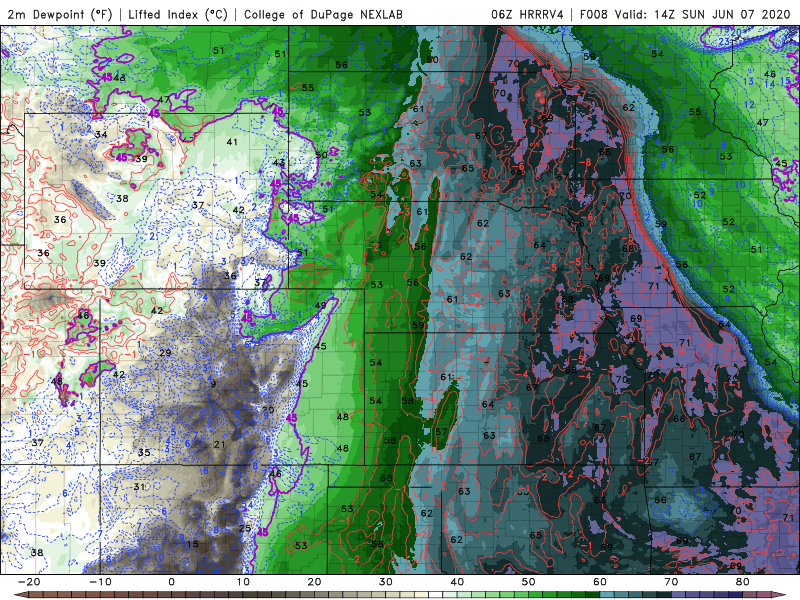Click the 50 tick label on the color bar
This screenshot has height=600, width=800.
point(529,582)
